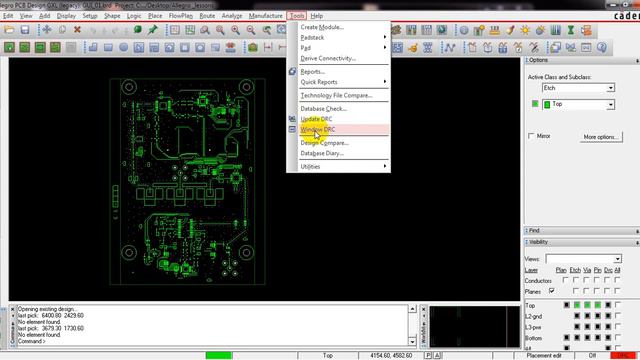Viewport: 640px width, 360px height.
Task: Click the Shape Add polygon icon
Action: (93, 47)
